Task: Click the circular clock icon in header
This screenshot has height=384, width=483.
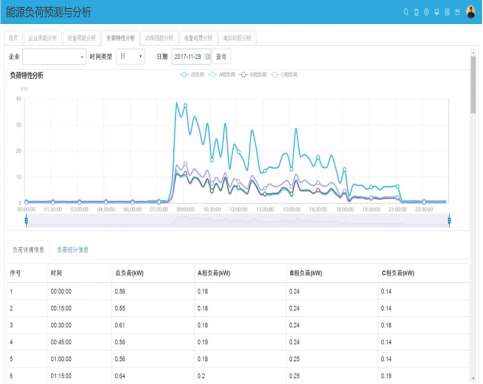Action: point(426,12)
